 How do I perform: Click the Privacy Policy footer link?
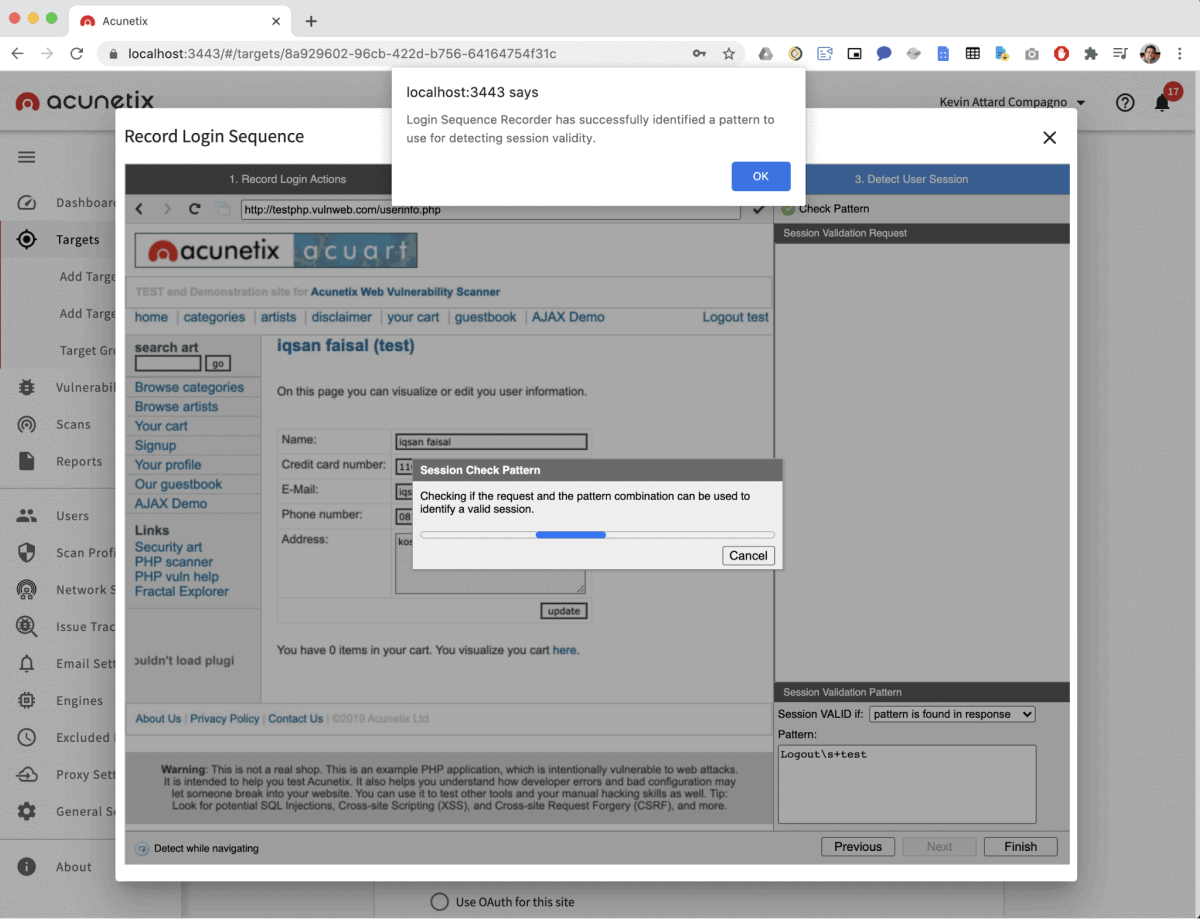[225, 719]
